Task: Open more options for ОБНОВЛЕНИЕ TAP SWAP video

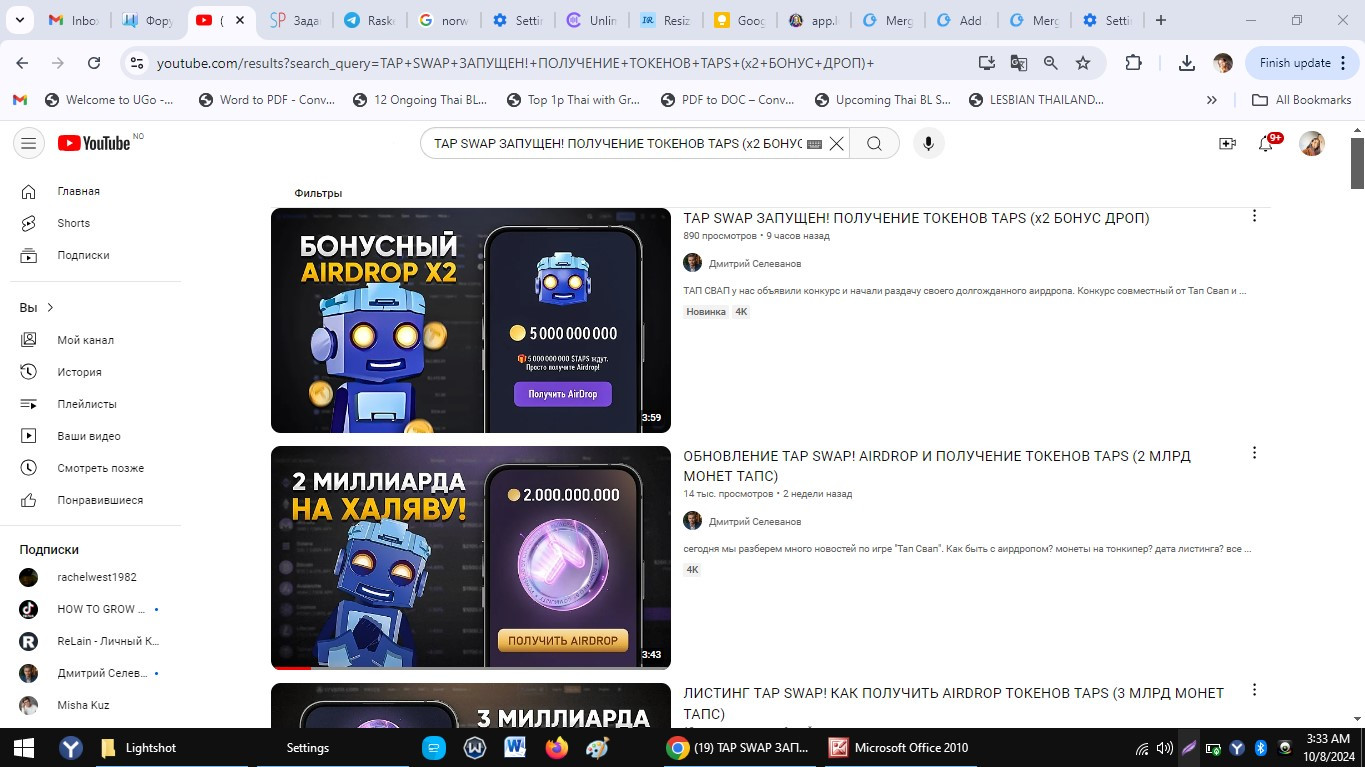Action: (1254, 453)
